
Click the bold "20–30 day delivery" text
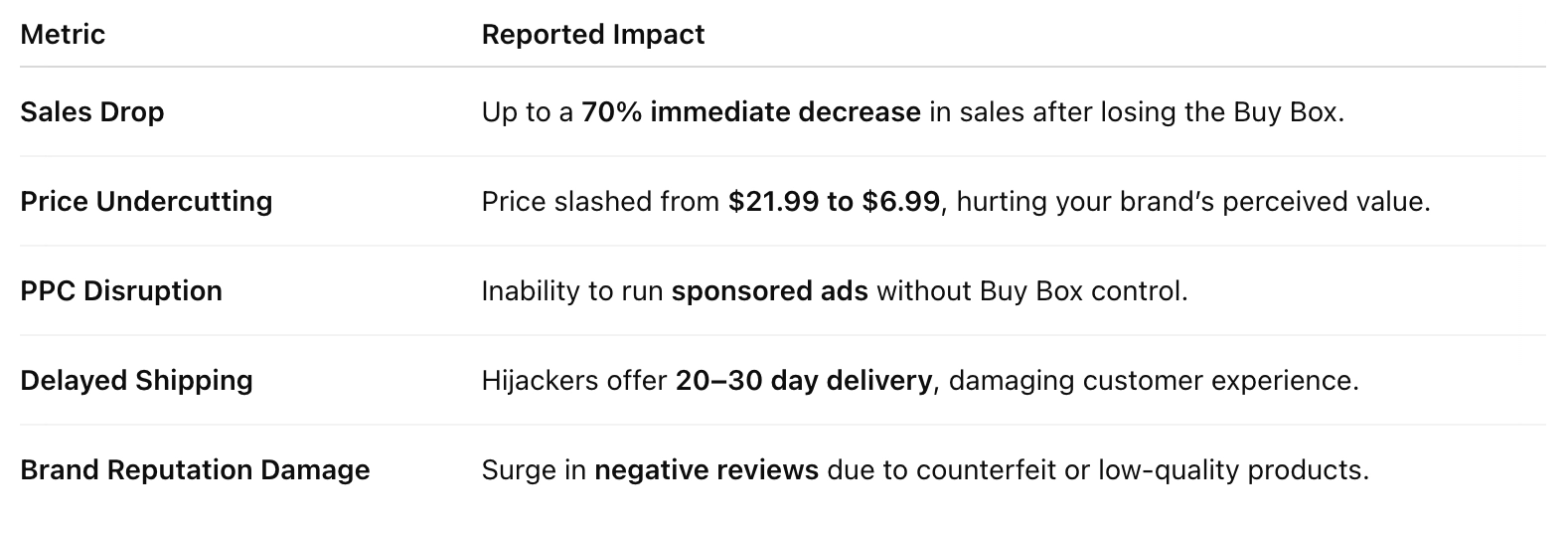[803, 381]
